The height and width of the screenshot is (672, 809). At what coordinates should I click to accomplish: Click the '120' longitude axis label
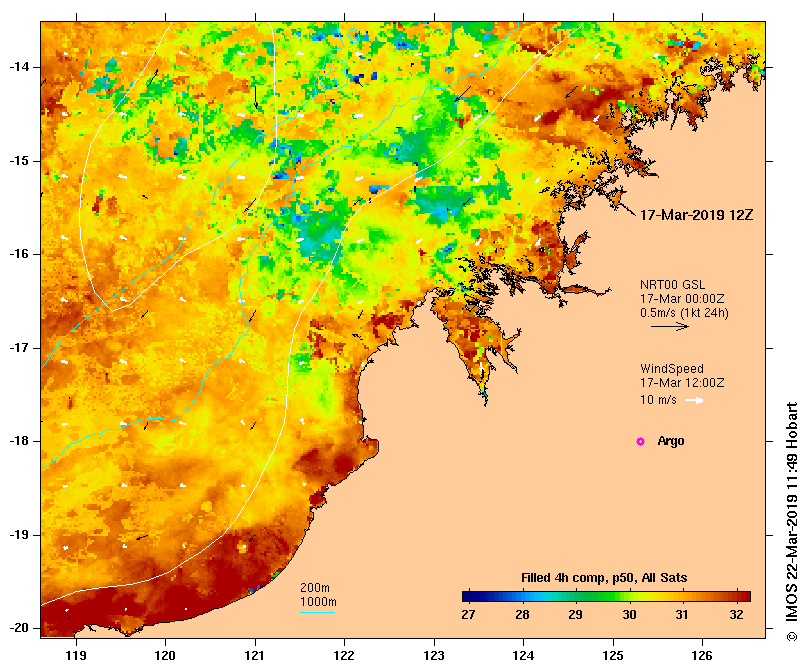click(x=166, y=655)
